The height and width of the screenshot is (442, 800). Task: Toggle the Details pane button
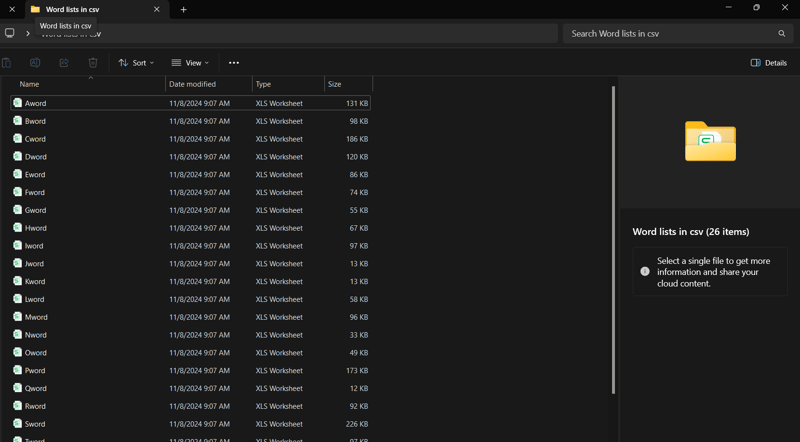[x=768, y=62]
